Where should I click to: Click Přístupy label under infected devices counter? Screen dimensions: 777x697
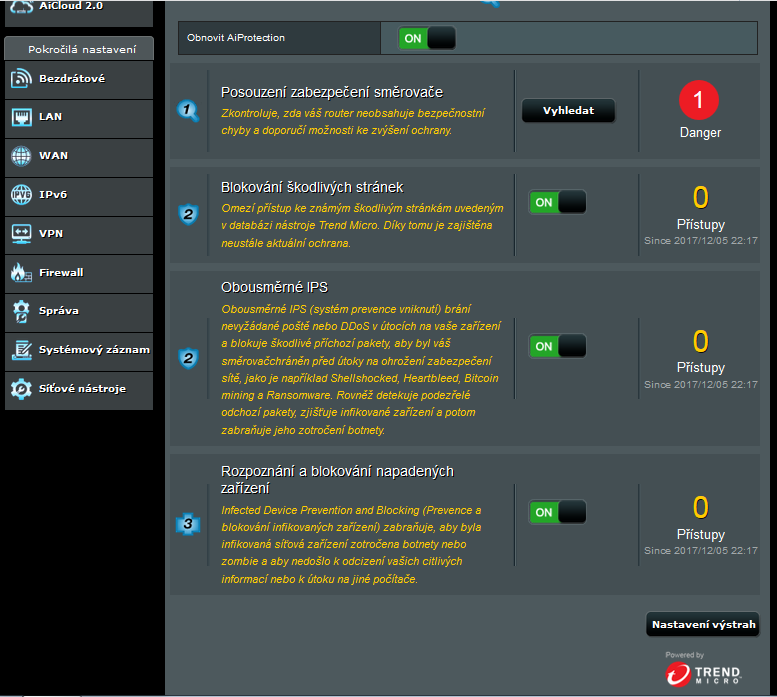click(x=701, y=535)
